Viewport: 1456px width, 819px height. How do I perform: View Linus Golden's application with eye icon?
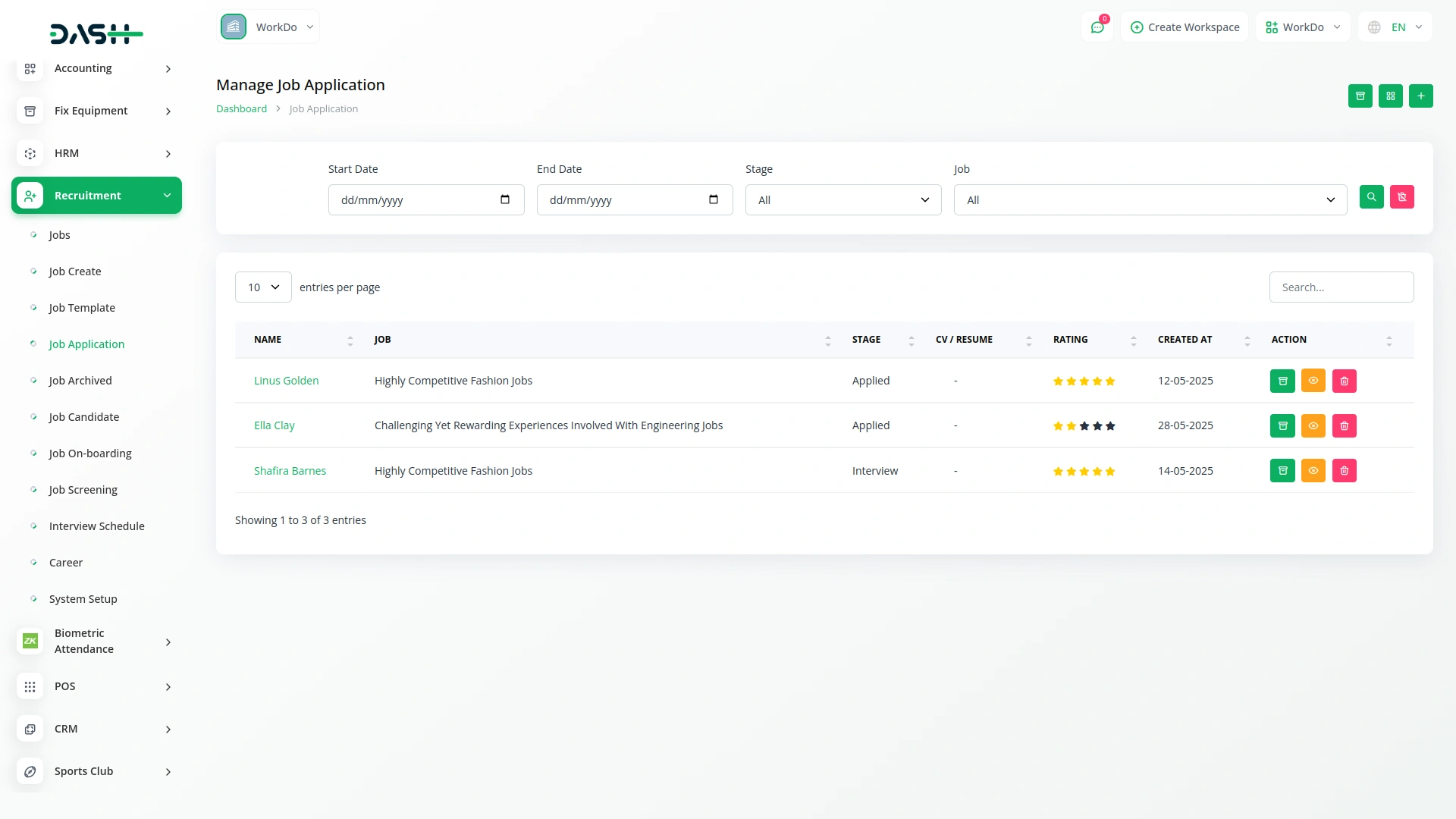point(1313,381)
